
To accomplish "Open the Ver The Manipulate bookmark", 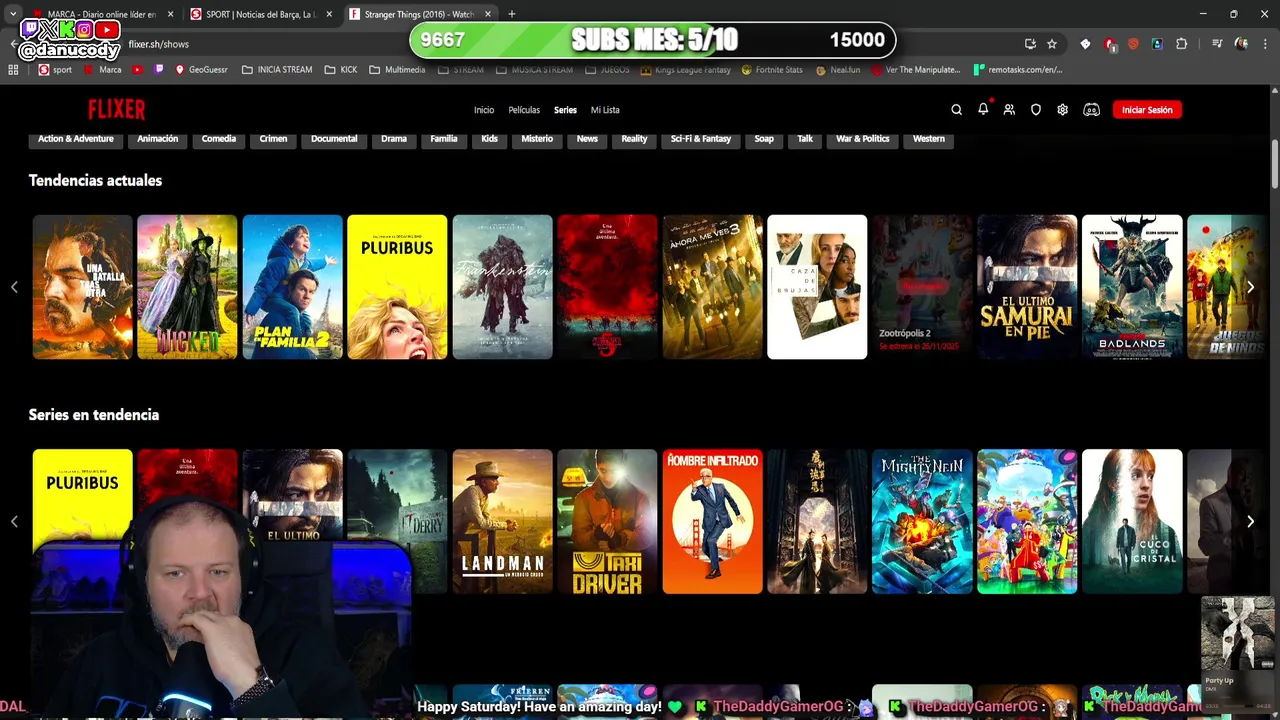I will click(x=916, y=70).
